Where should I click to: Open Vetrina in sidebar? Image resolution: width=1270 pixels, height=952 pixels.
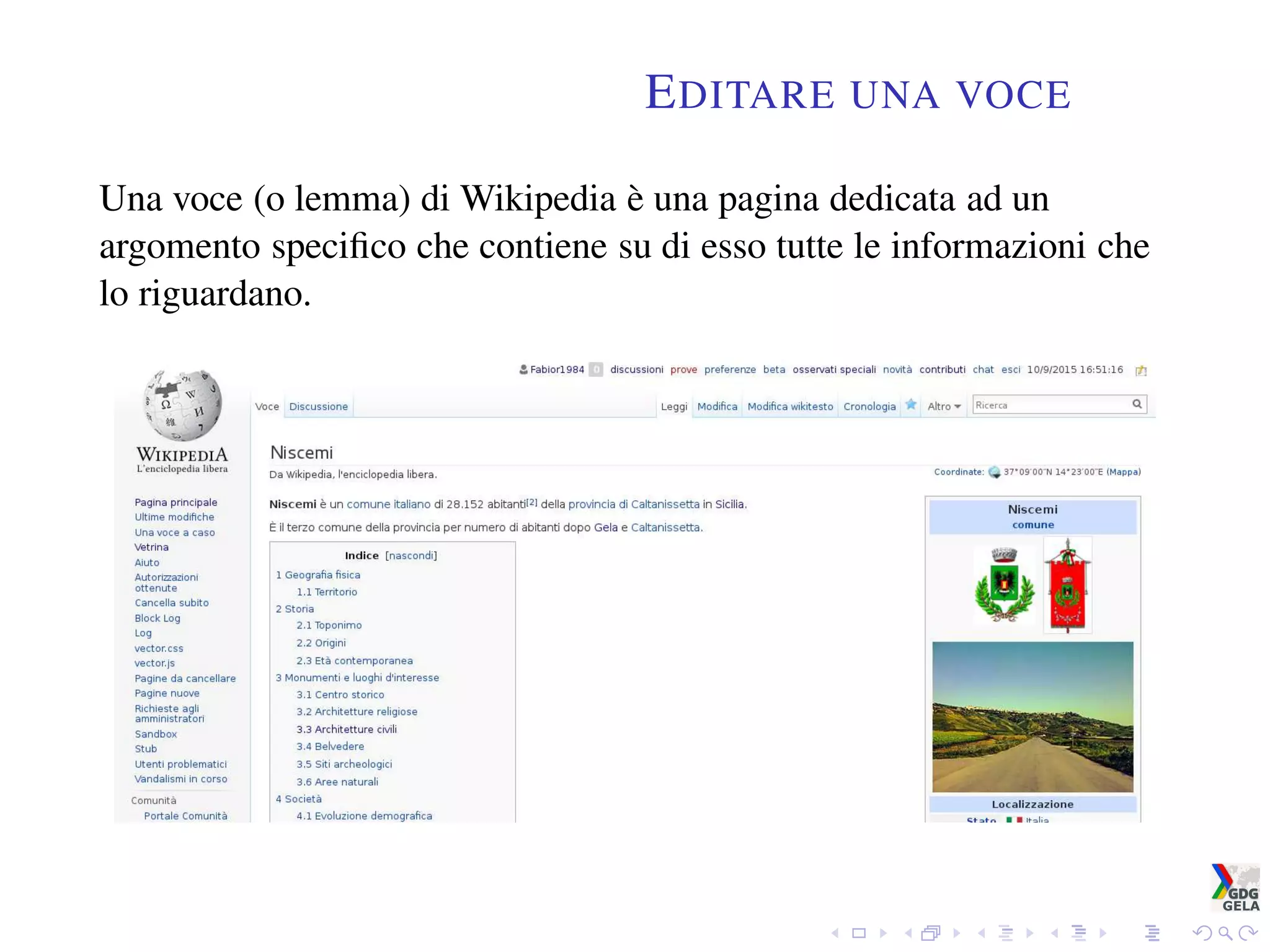click(x=151, y=547)
